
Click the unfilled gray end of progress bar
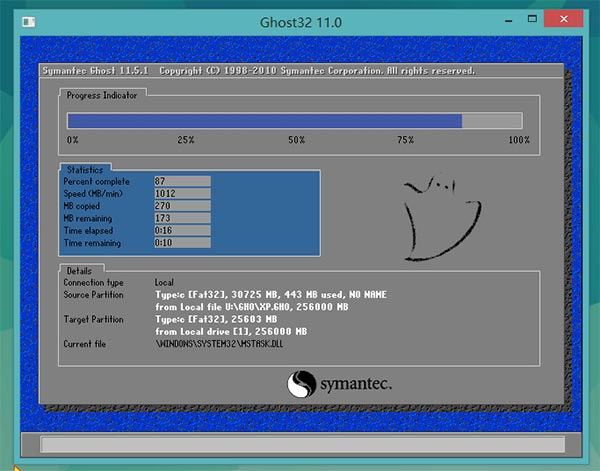(x=492, y=121)
